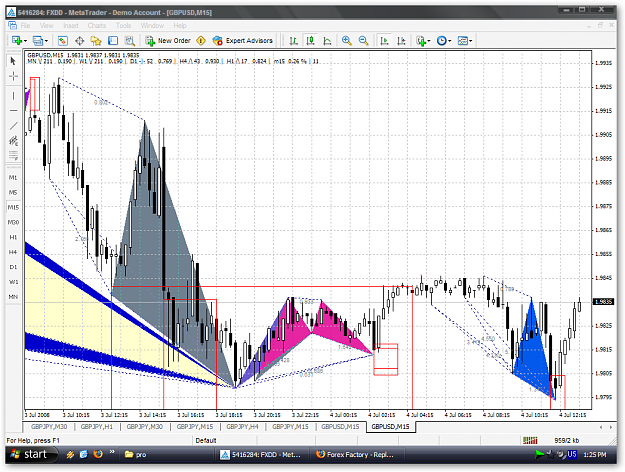
Task: Open the File menu
Action: point(26,26)
